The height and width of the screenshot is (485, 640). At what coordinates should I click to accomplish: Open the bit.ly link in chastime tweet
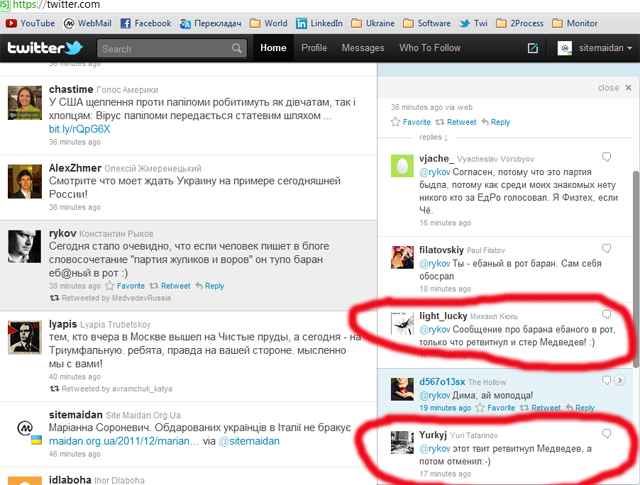pyautogui.click(x=79, y=129)
